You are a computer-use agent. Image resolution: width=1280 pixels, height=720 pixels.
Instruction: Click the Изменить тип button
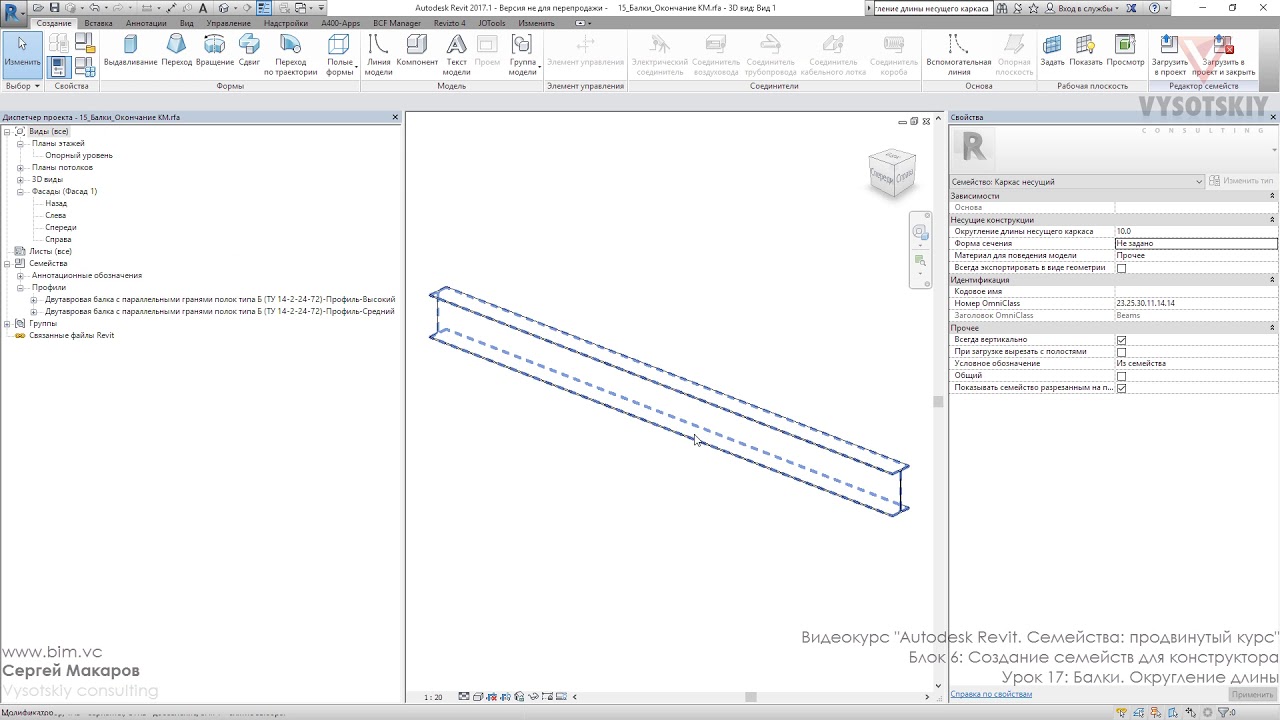coord(1242,181)
